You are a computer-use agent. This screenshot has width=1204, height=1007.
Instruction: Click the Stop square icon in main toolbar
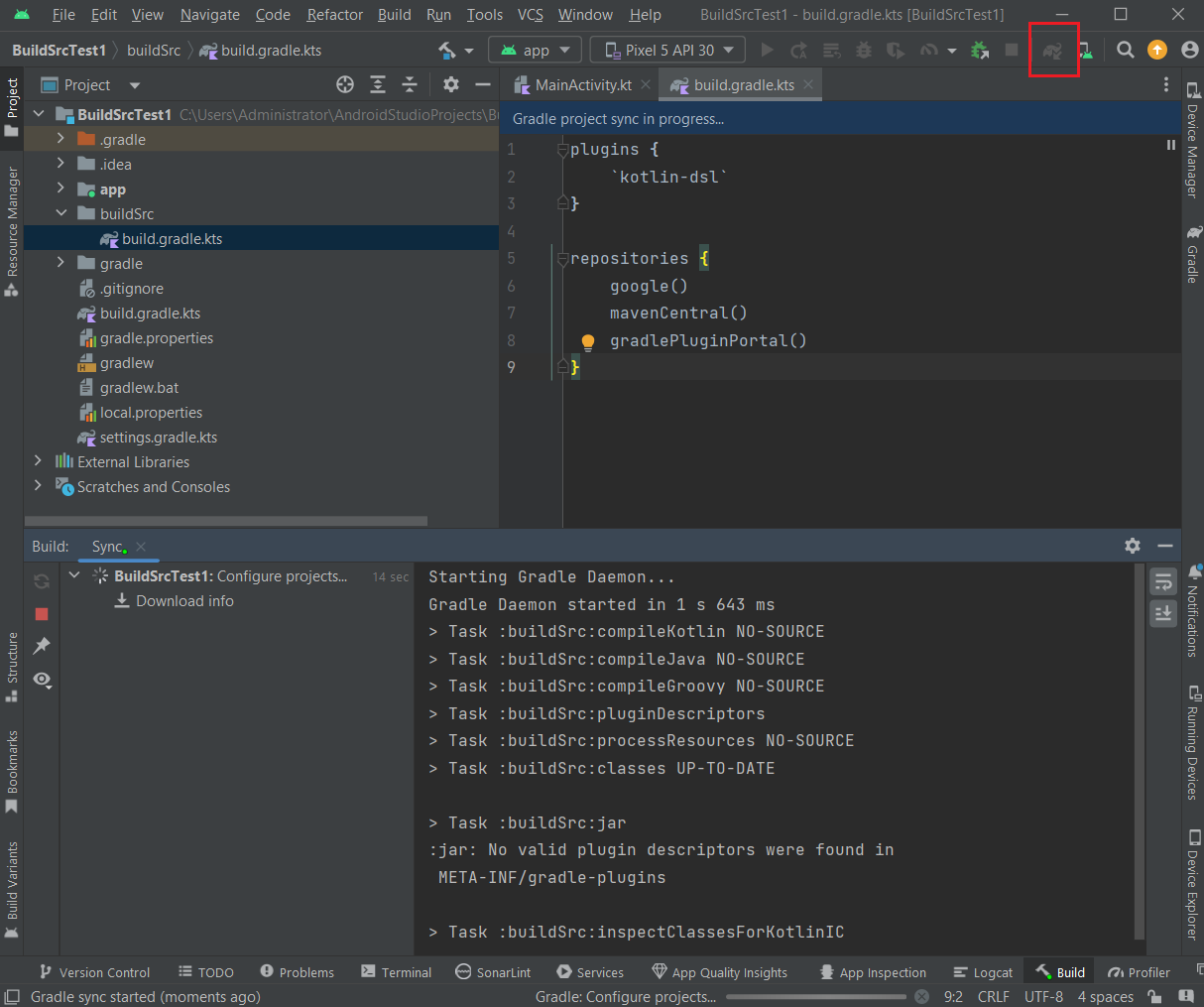(1012, 50)
